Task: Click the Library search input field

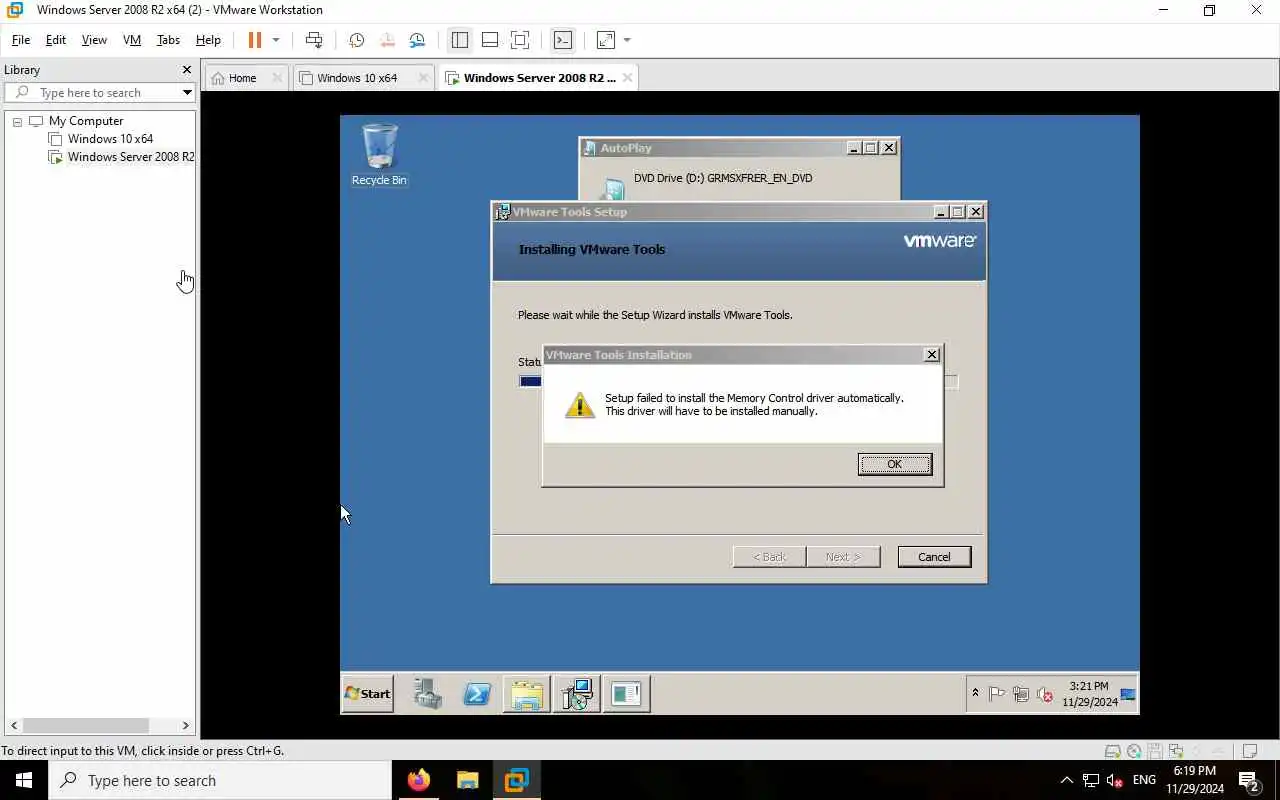Action: 98,93
